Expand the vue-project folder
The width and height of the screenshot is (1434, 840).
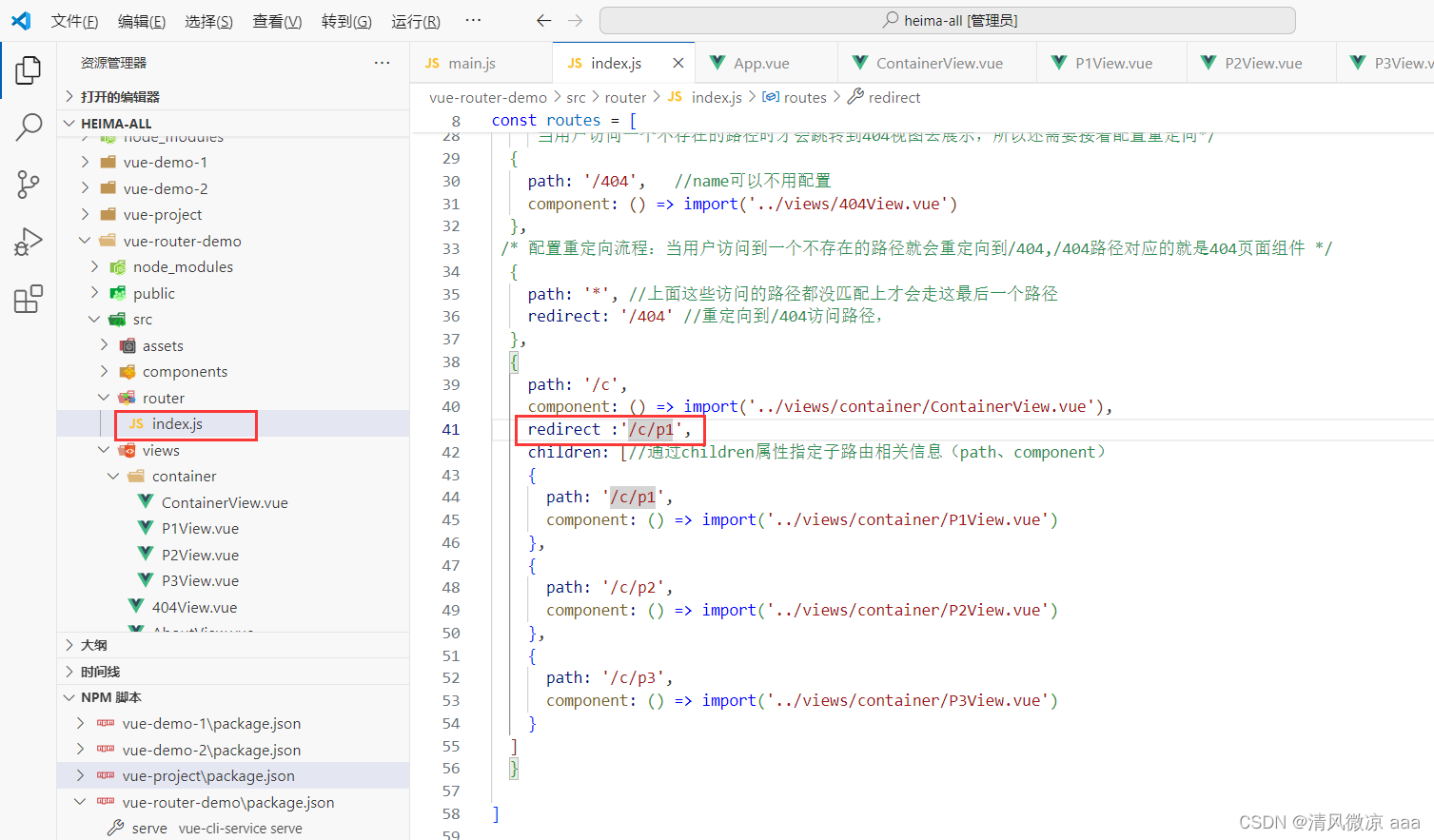(x=85, y=214)
